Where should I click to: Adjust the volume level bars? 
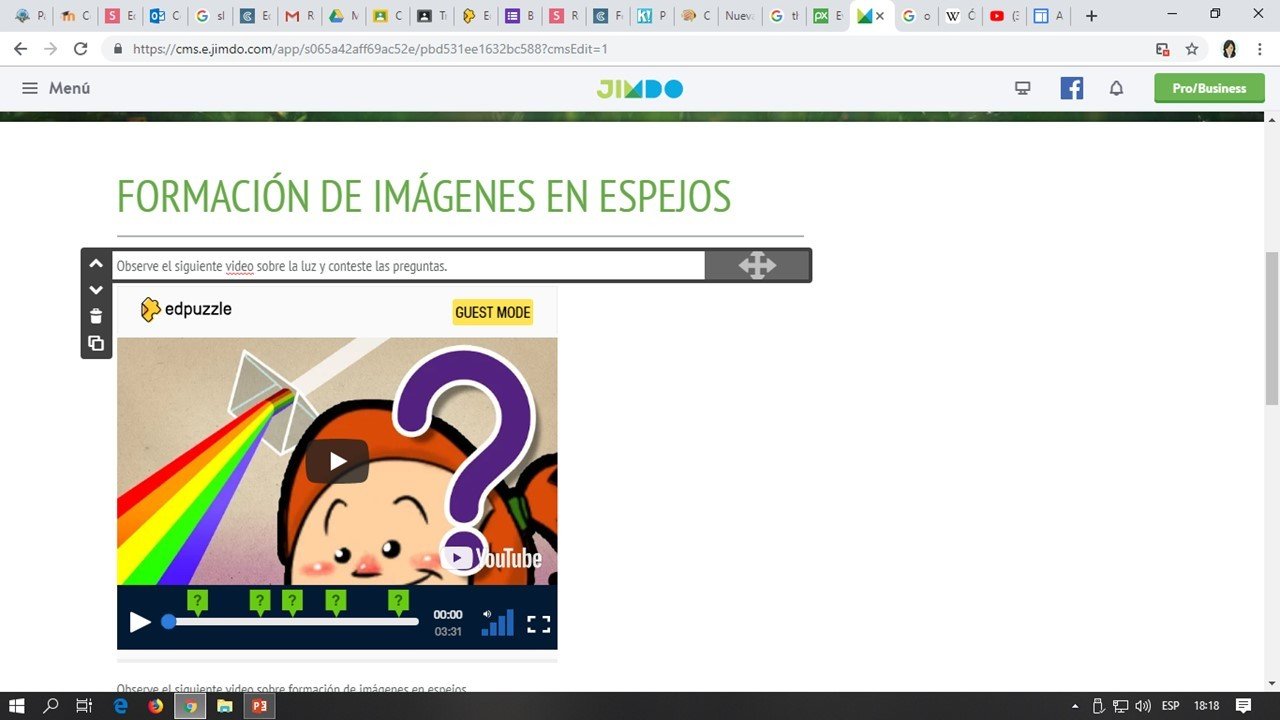(x=498, y=623)
